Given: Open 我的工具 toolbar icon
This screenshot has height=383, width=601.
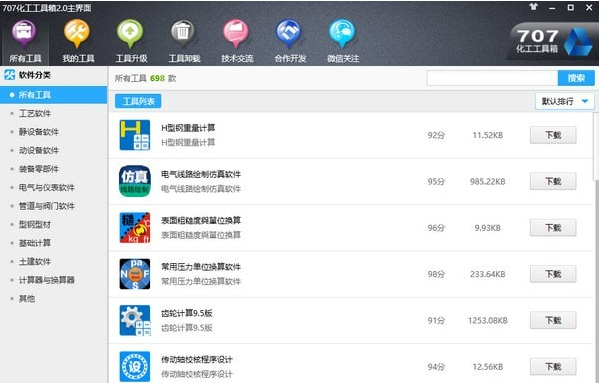Looking at the screenshot, I should pyautogui.click(x=77, y=34).
